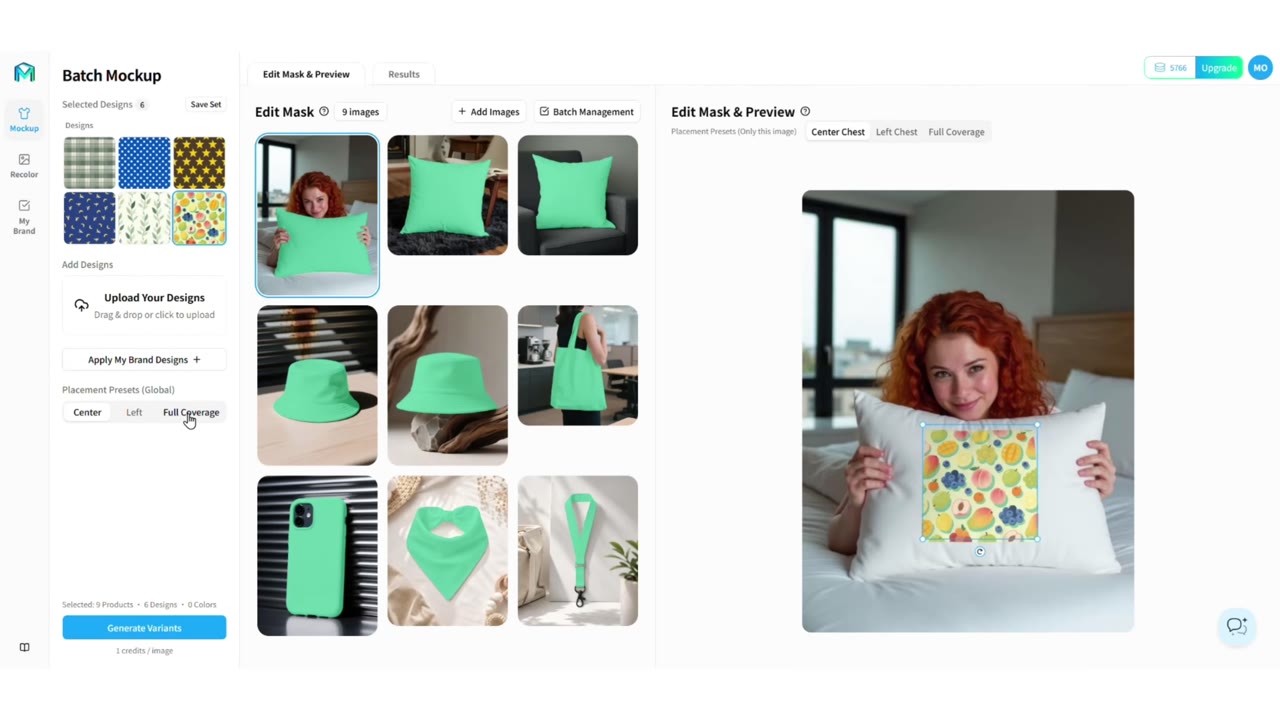Select the global Full Coverage preset
1280x720 pixels.
[x=191, y=412]
